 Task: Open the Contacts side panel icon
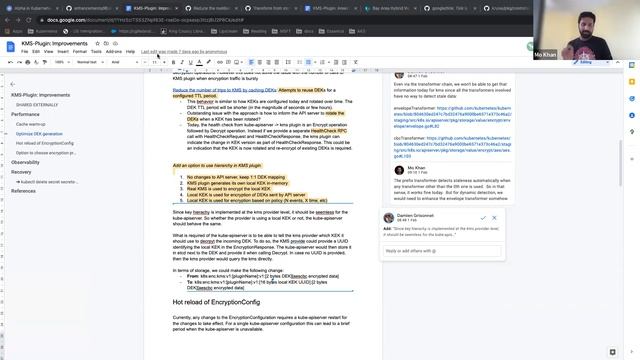click(x=632, y=116)
